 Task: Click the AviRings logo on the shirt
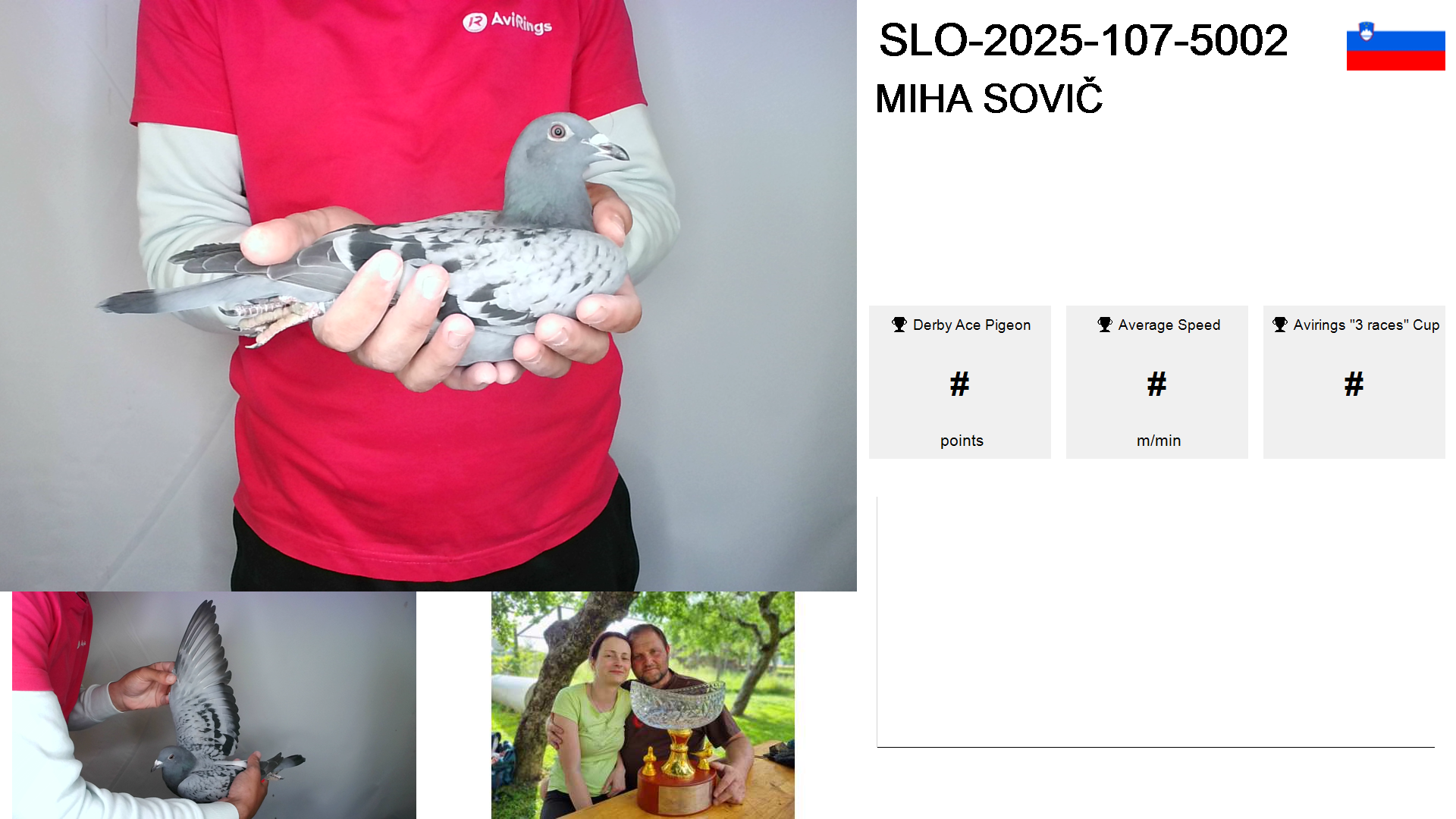tap(507, 23)
